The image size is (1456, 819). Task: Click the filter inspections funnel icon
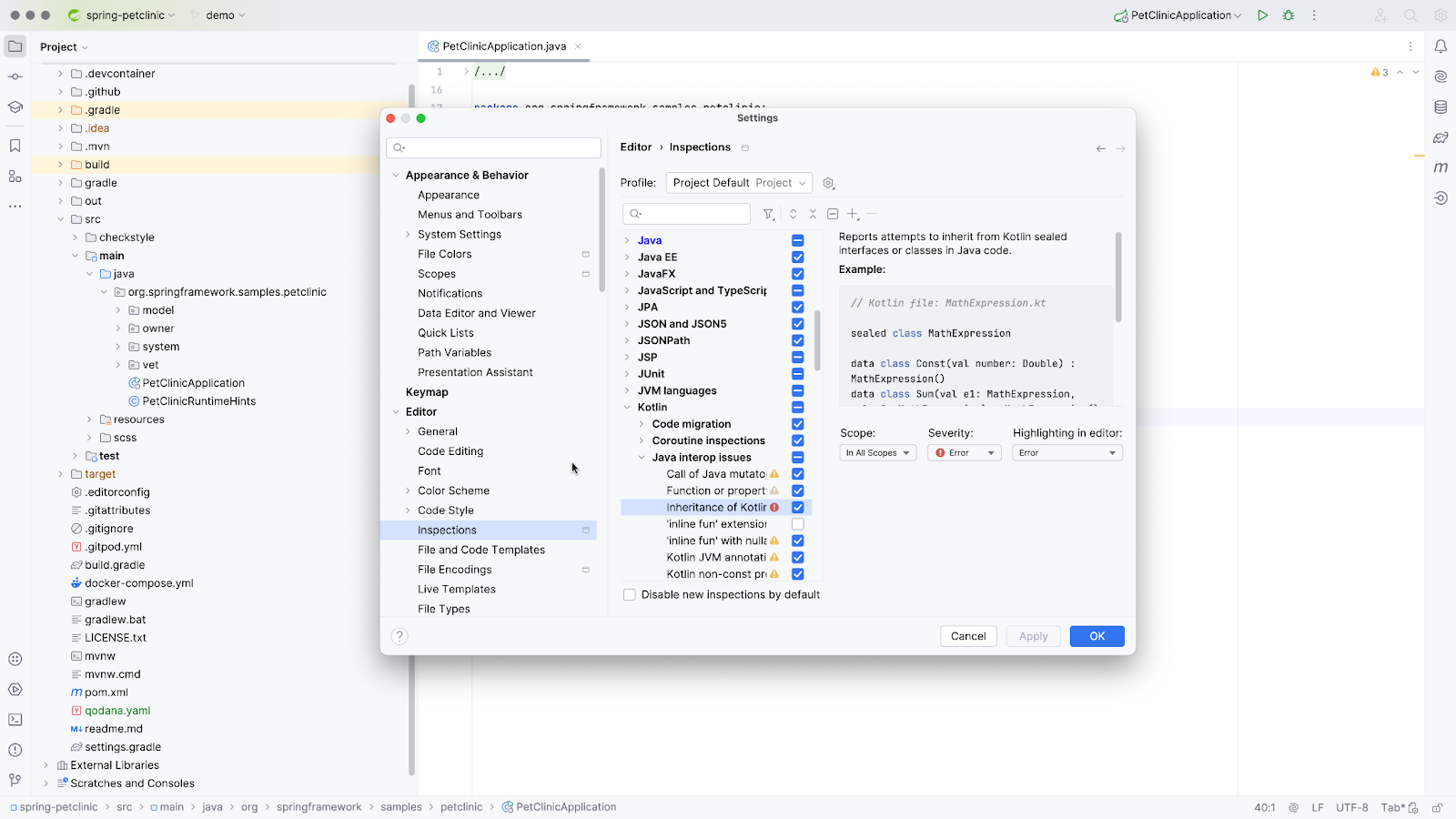click(769, 214)
